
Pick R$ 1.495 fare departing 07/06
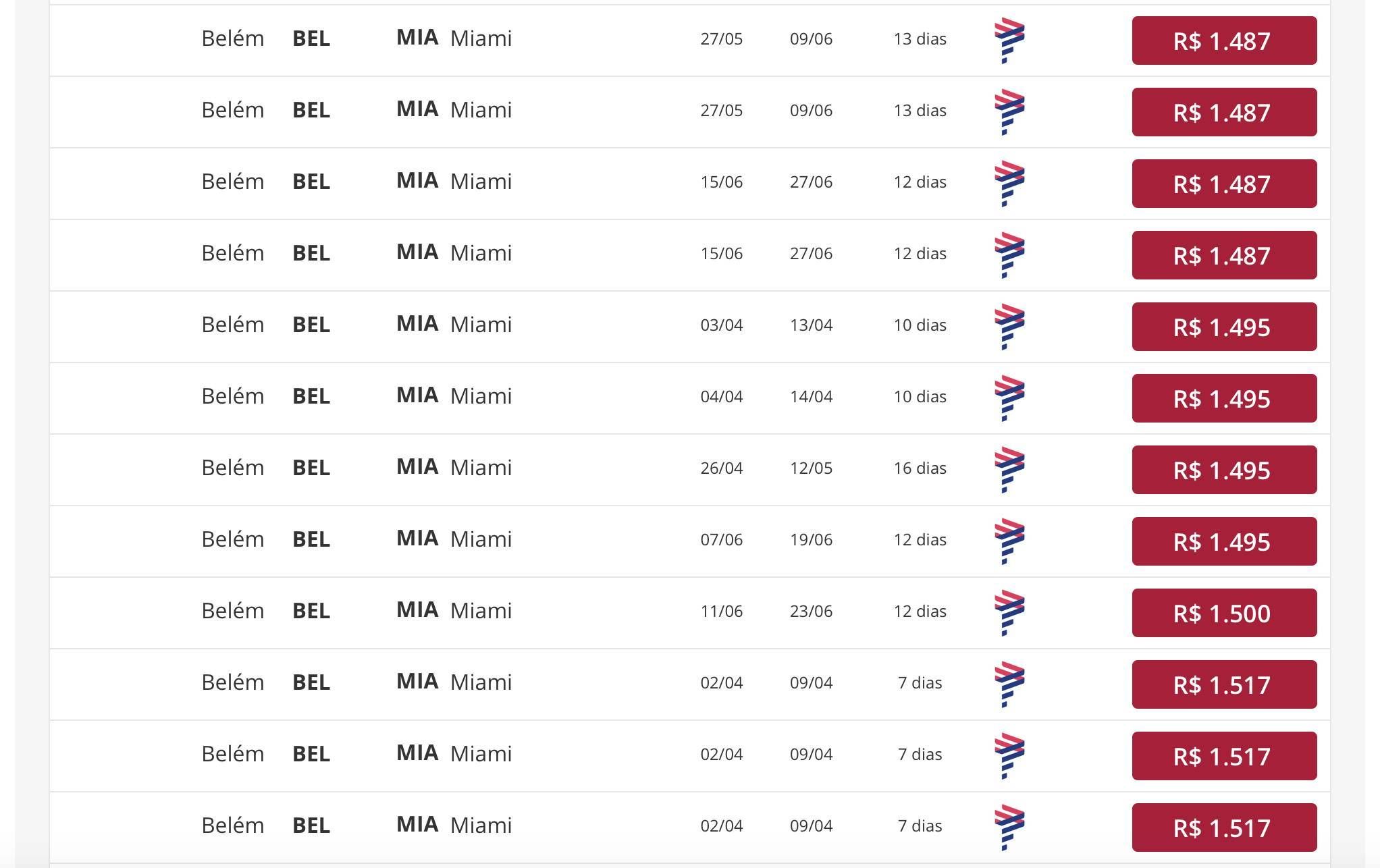point(1224,541)
